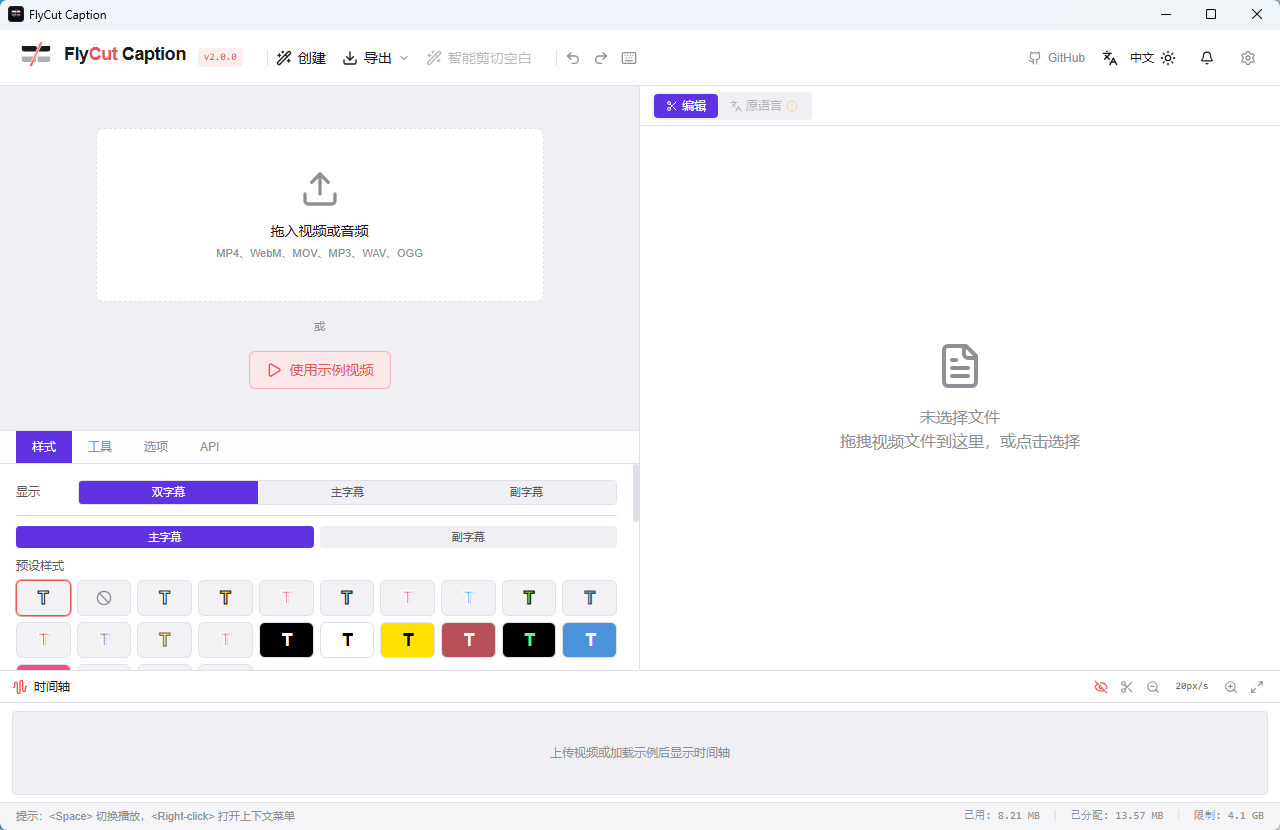Switch to the 编辑 edit tab
This screenshot has width=1280, height=830.
pyautogui.click(x=686, y=106)
